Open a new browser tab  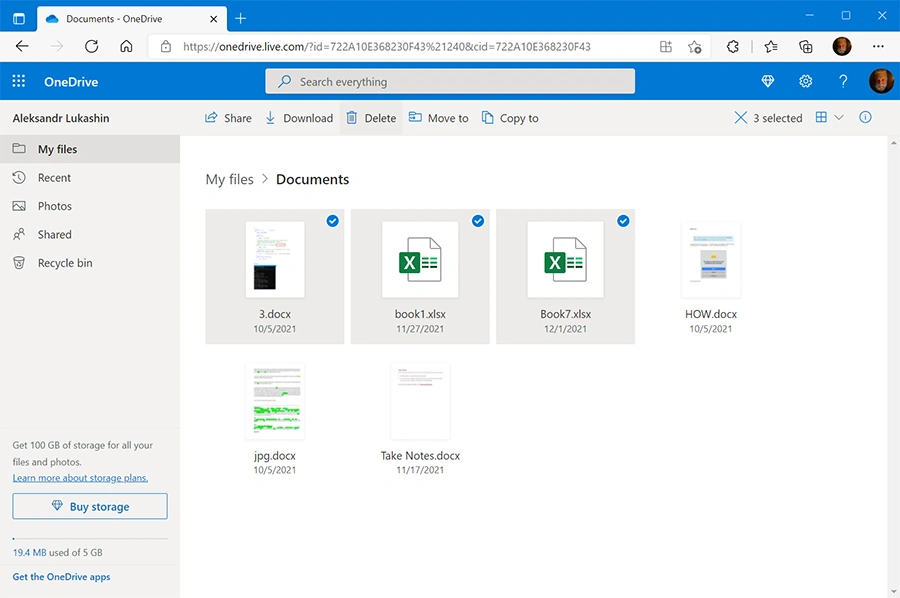[x=240, y=18]
